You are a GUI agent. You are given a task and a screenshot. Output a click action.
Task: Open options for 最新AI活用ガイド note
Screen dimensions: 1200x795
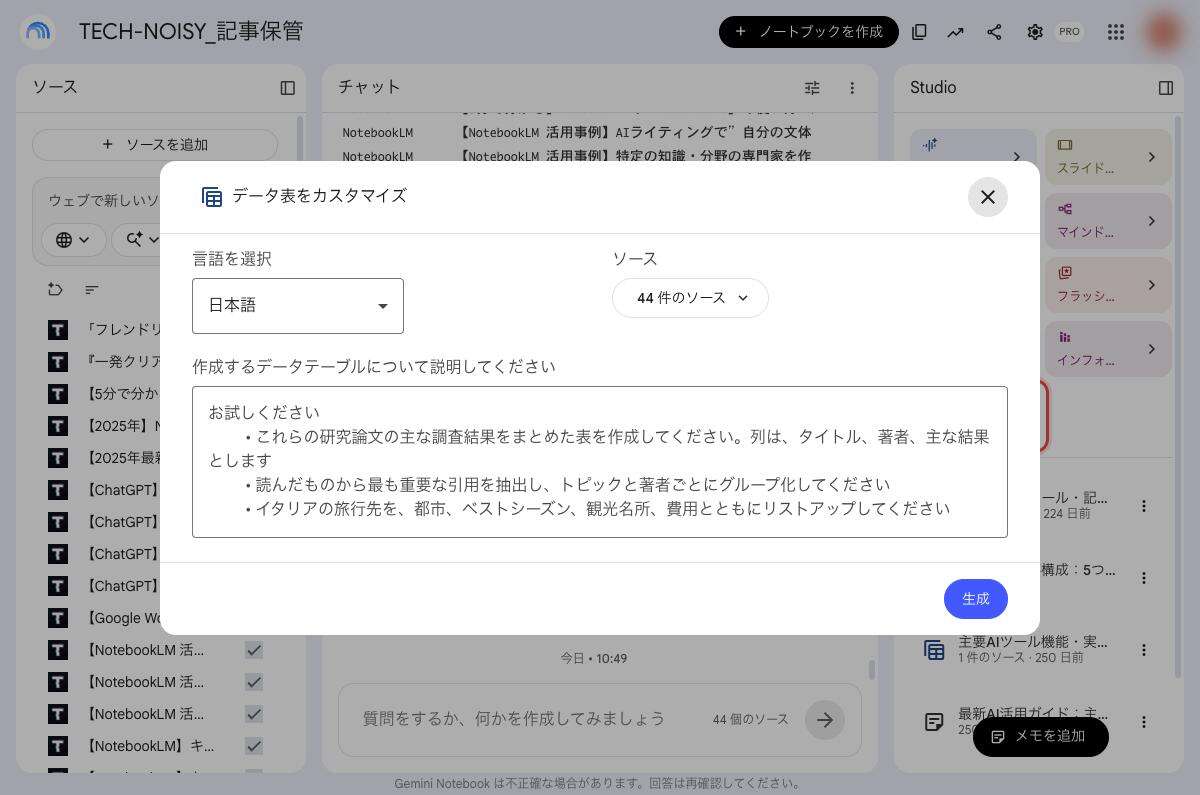tap(1144, 722)
